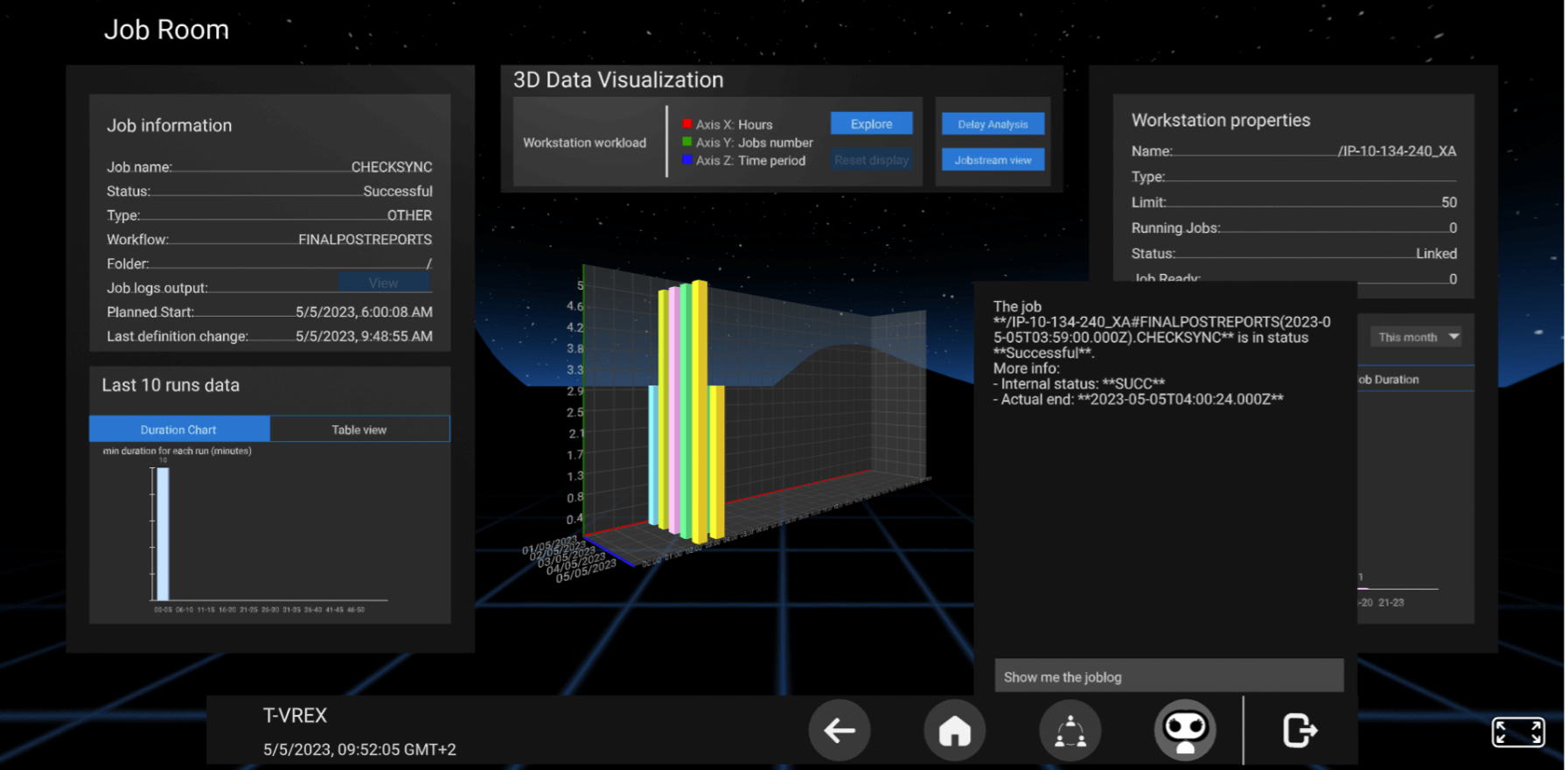Switch to Table view tab
The height and width of the screenshot is (770, 1568).
point(359,430)
